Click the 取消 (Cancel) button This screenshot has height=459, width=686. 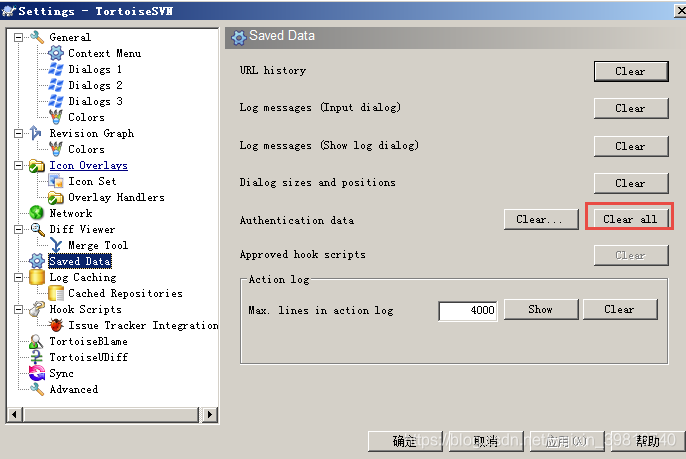click(486, 441)
